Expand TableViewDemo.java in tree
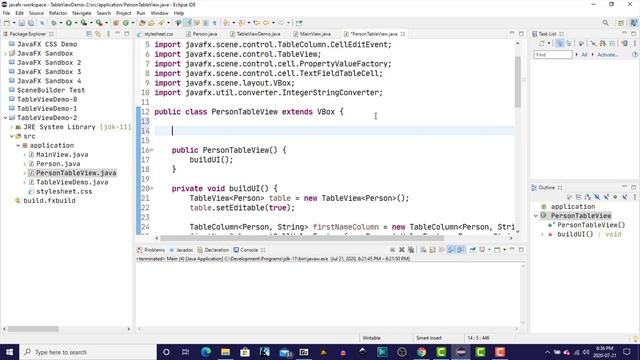640x360 pixels. click(x=25, y=182)
